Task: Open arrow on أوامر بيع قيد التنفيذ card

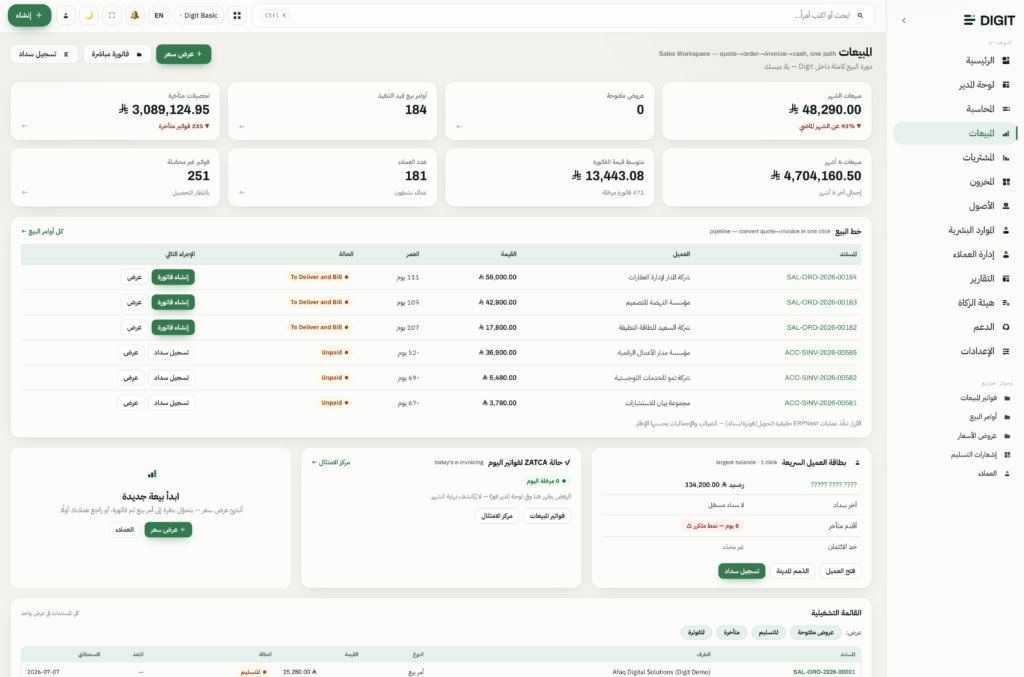Action: [x=242, y=126]
